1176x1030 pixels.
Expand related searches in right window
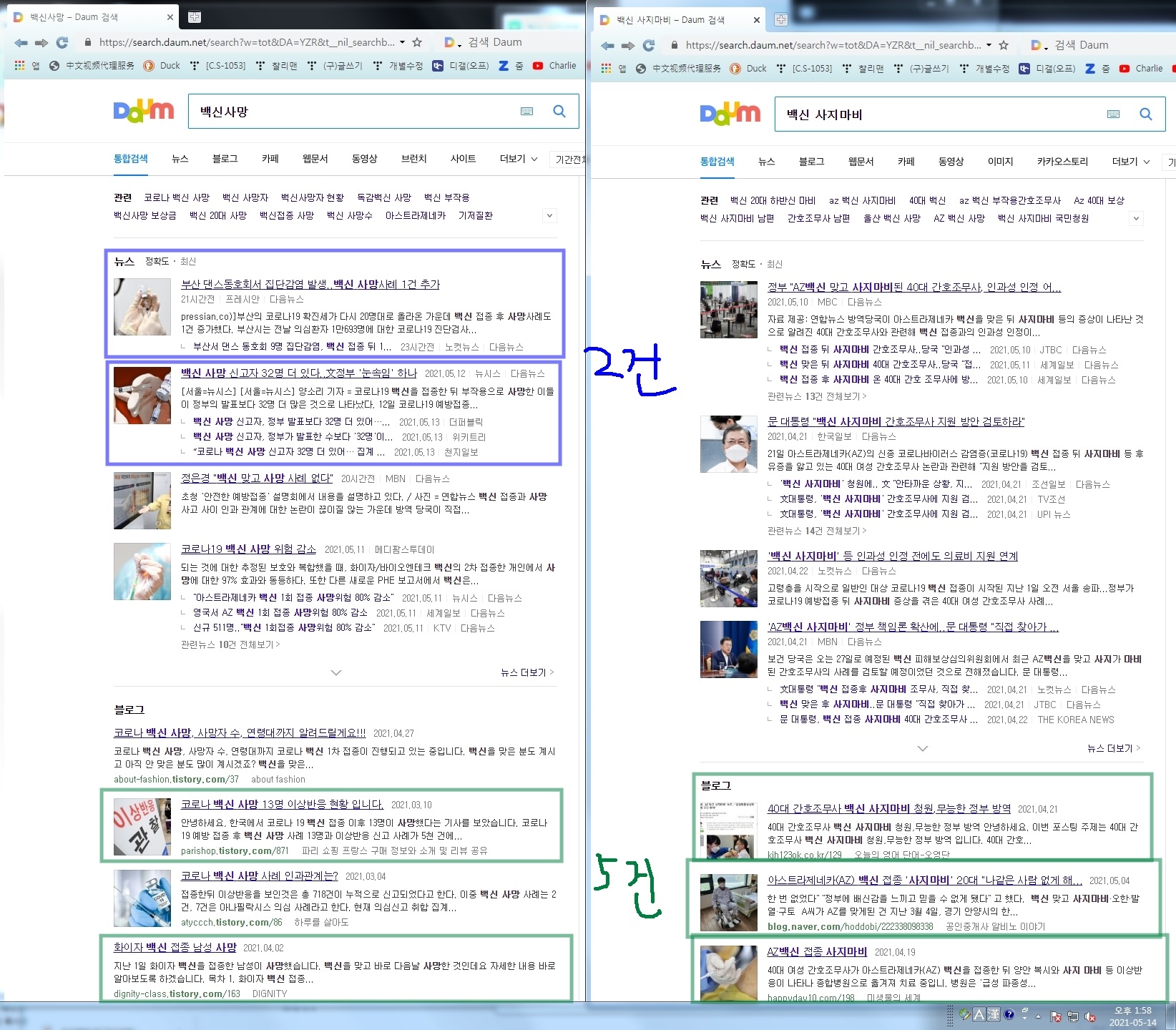pos(1136,218)
